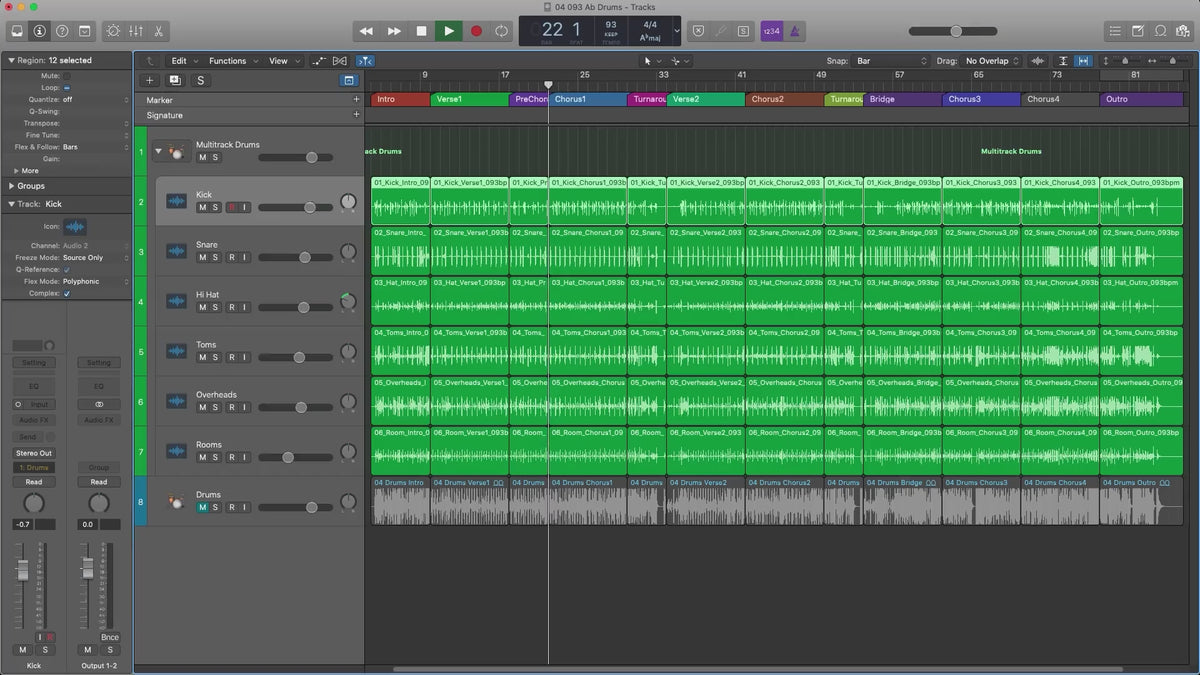1200x675 pixels.
Task: Toggle the Inspector info button
Action: click(x=39, y=31)
